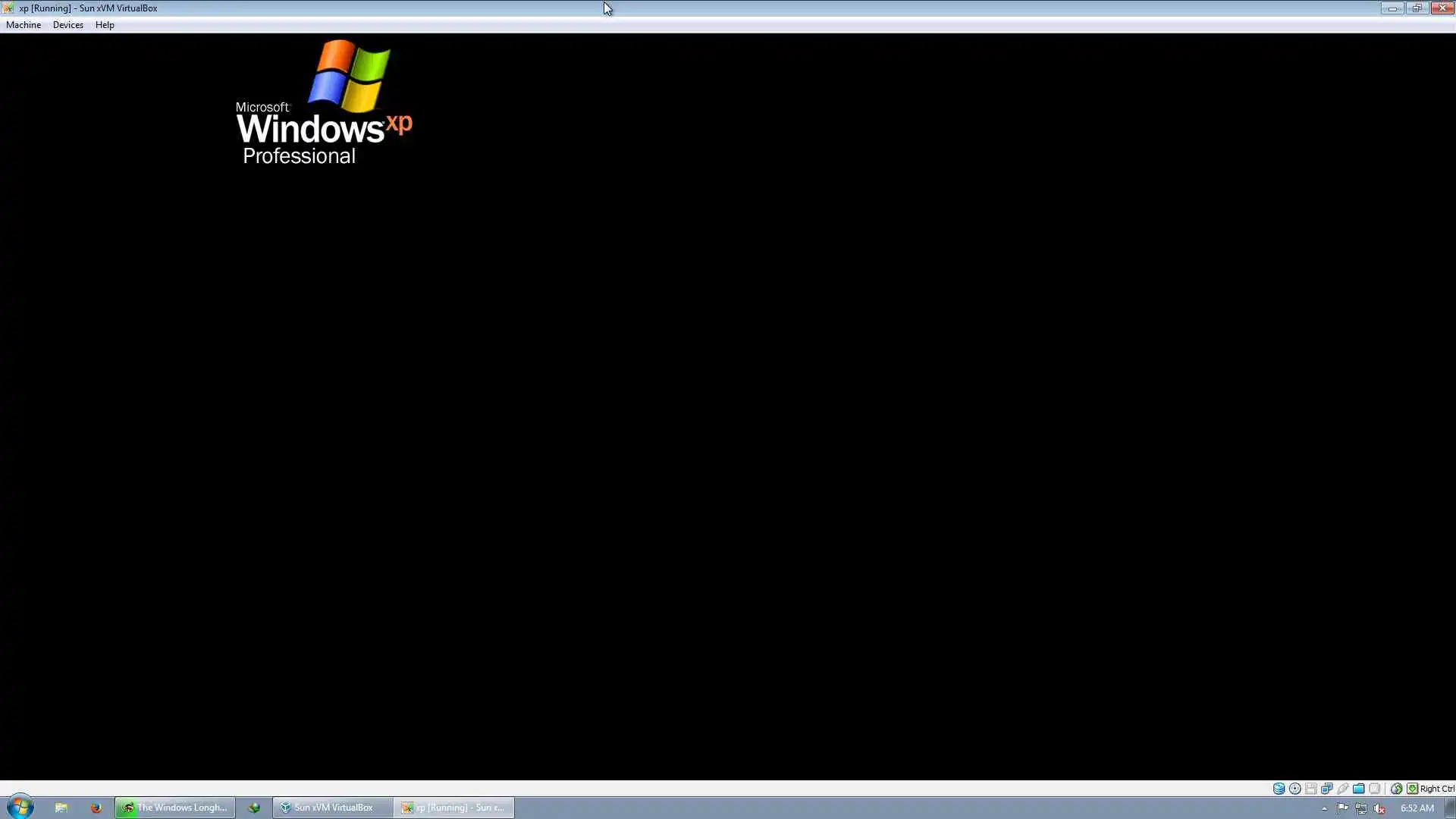The image size is (1456, 819).
Task: Click the shared folders status icon
Action: coord(1359,789)
